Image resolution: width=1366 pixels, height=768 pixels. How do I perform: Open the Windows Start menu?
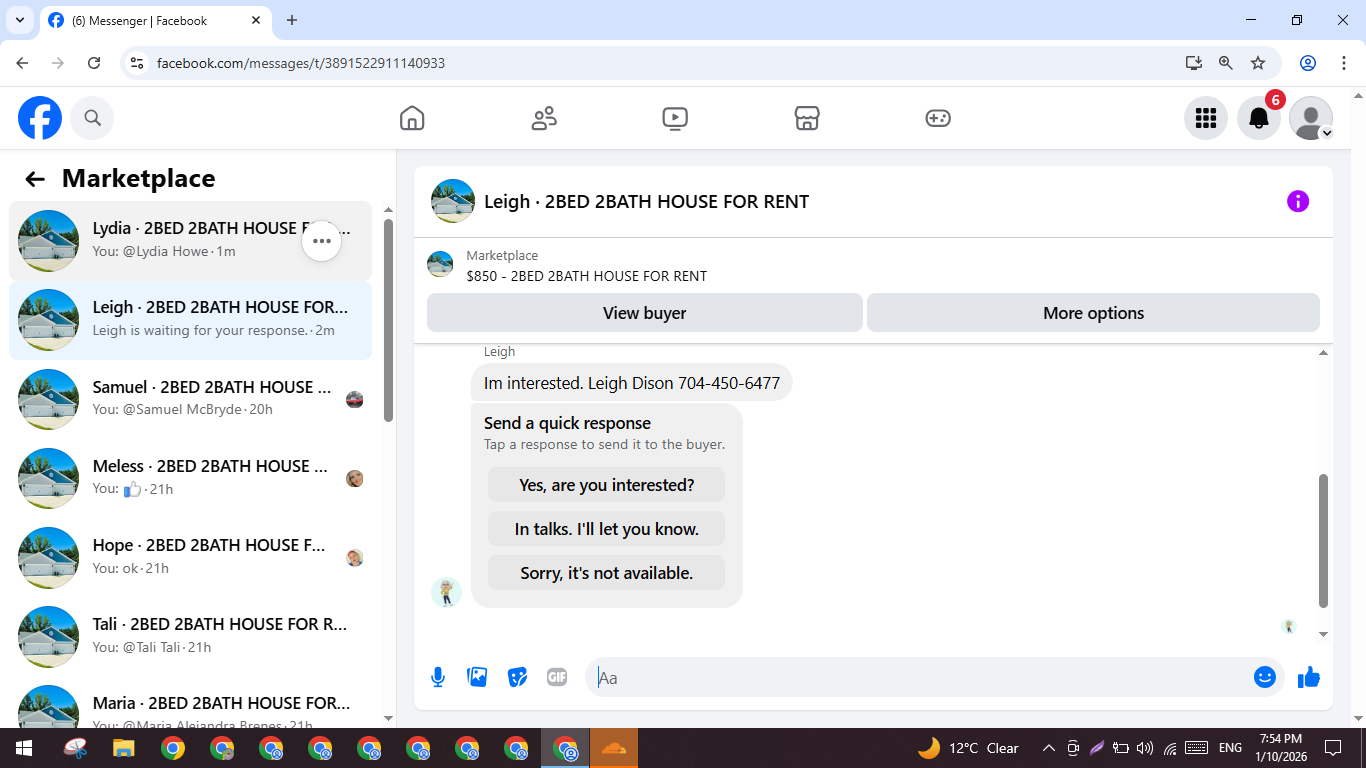[x=24, y=748]
